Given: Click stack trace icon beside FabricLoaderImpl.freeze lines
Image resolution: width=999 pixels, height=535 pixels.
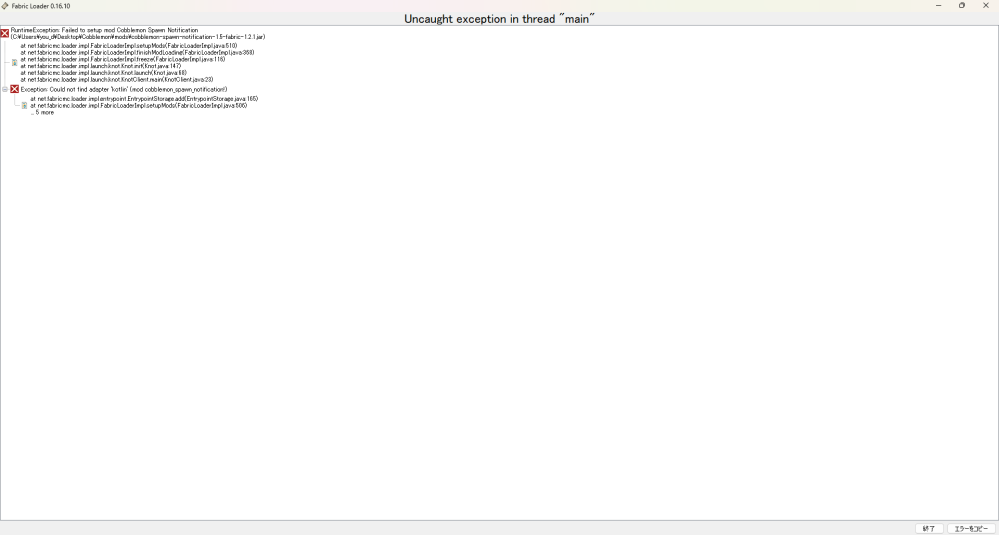Looking at the screenshot, I should point(15,62).
